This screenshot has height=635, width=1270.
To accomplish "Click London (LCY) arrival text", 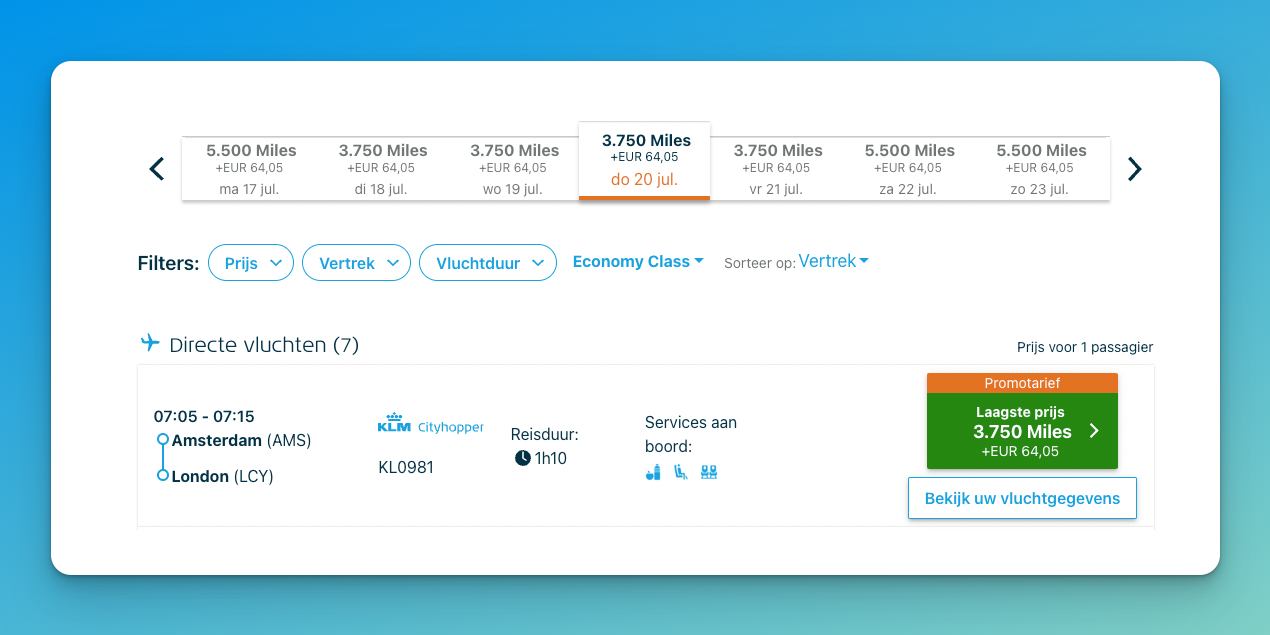I will tap(222, 476).
